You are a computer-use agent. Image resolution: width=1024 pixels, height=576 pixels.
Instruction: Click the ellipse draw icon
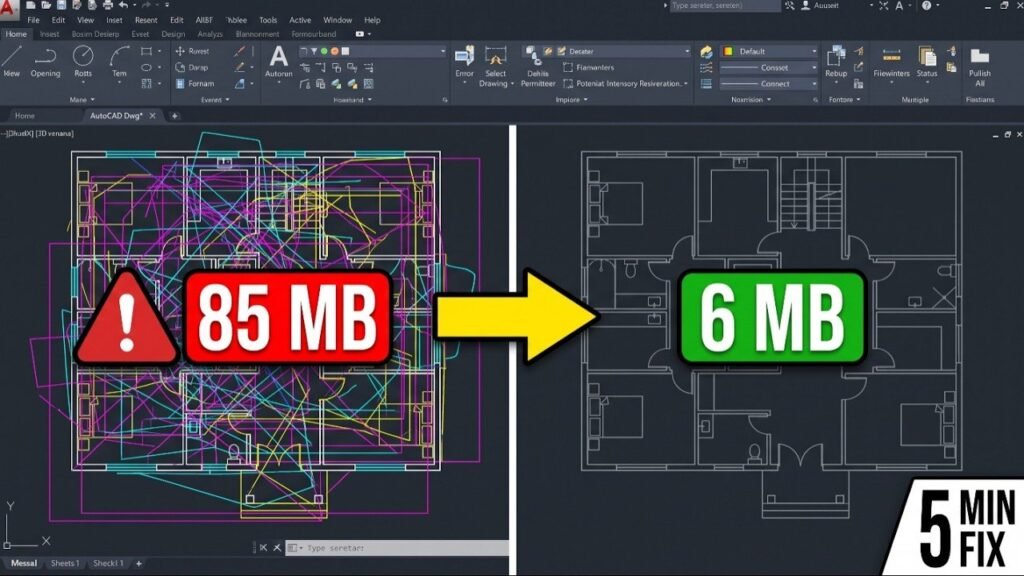pos(146,67)
